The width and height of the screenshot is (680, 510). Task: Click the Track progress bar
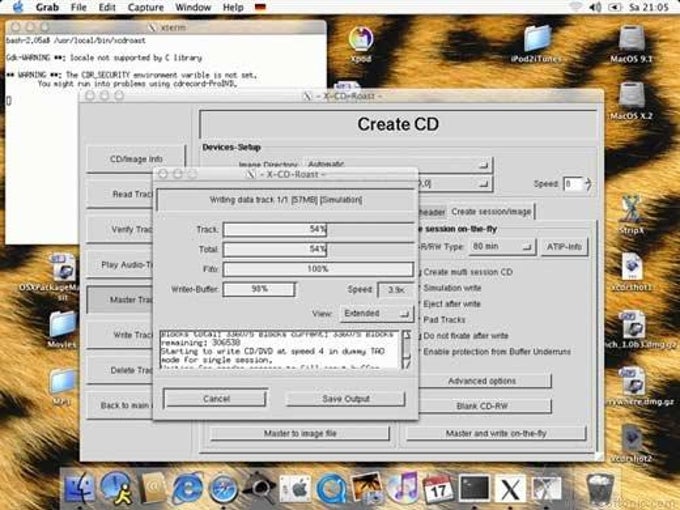[318, 229]
